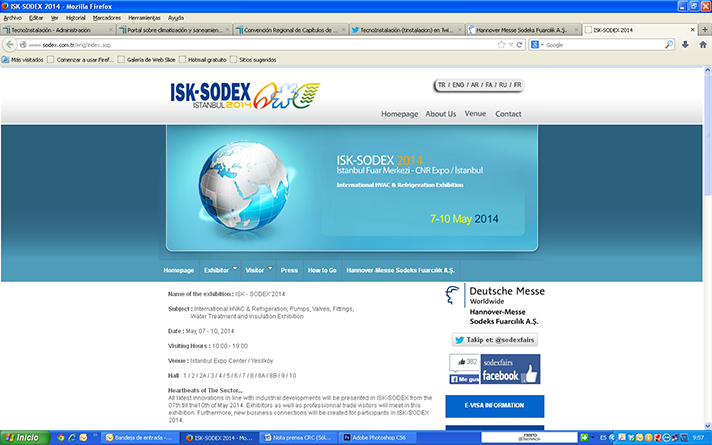Switch to Convención Regional de Capítulos tab
This screenshot has height=445, width=712.
point(291,30)
